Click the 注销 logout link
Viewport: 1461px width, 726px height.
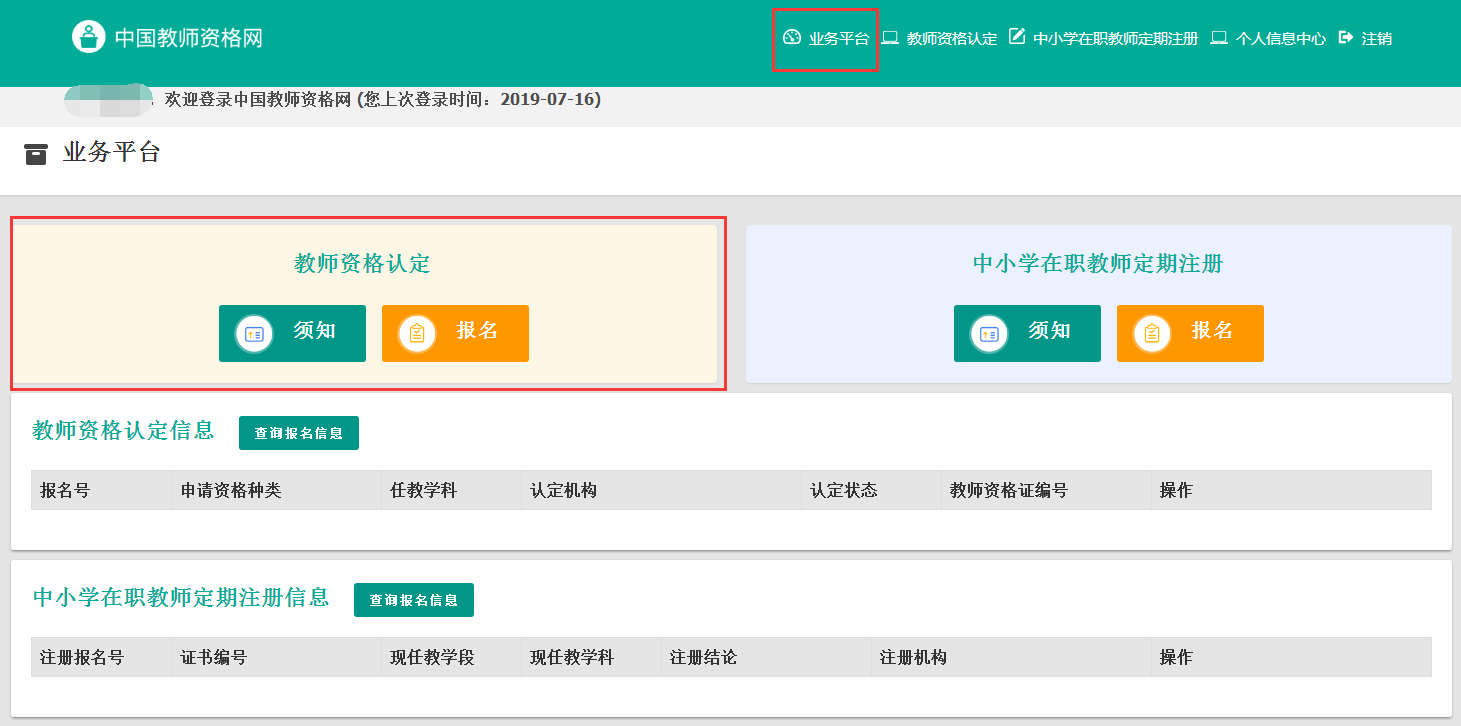pos(1377,39)
